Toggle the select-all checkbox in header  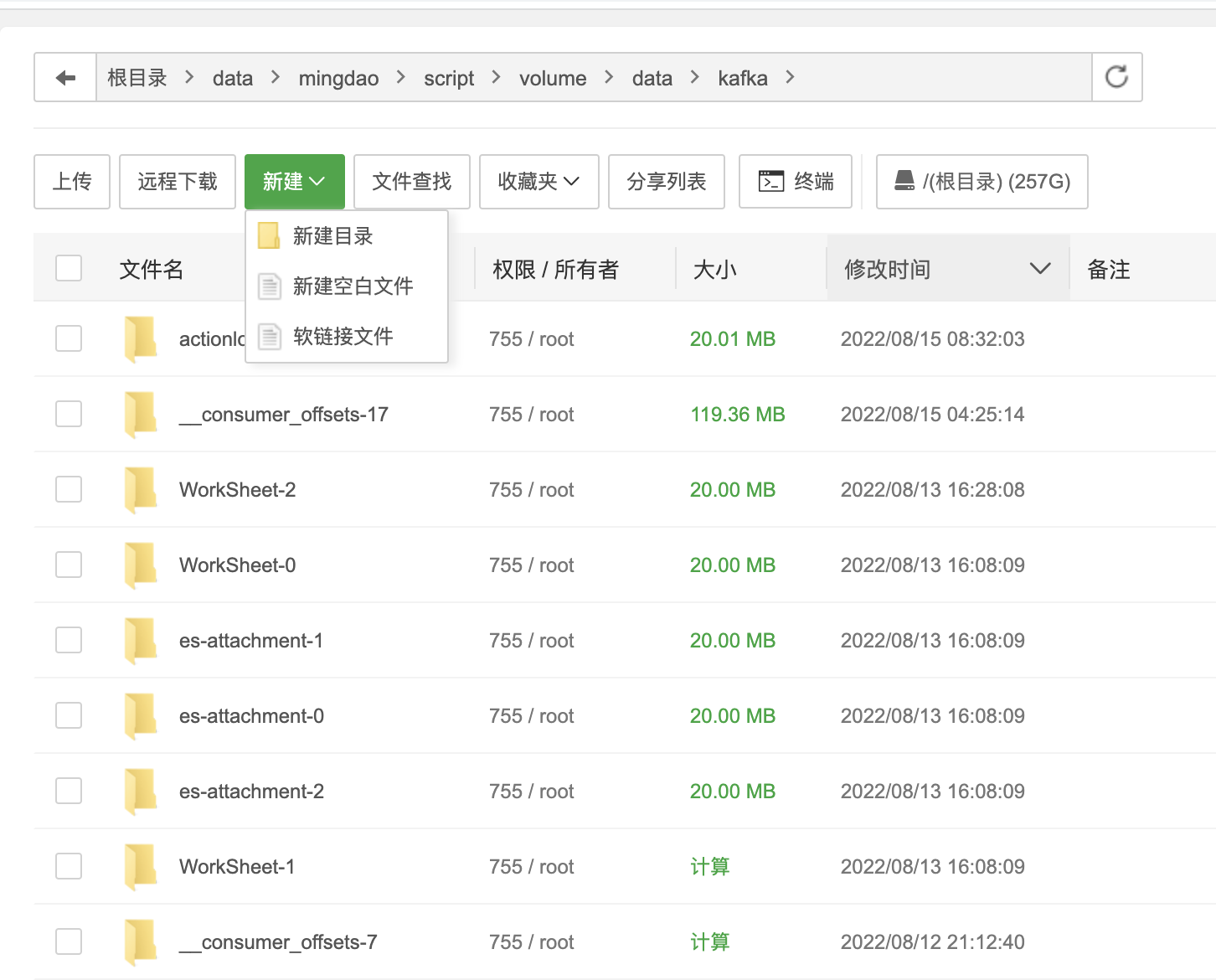click(x=69, y=269)
